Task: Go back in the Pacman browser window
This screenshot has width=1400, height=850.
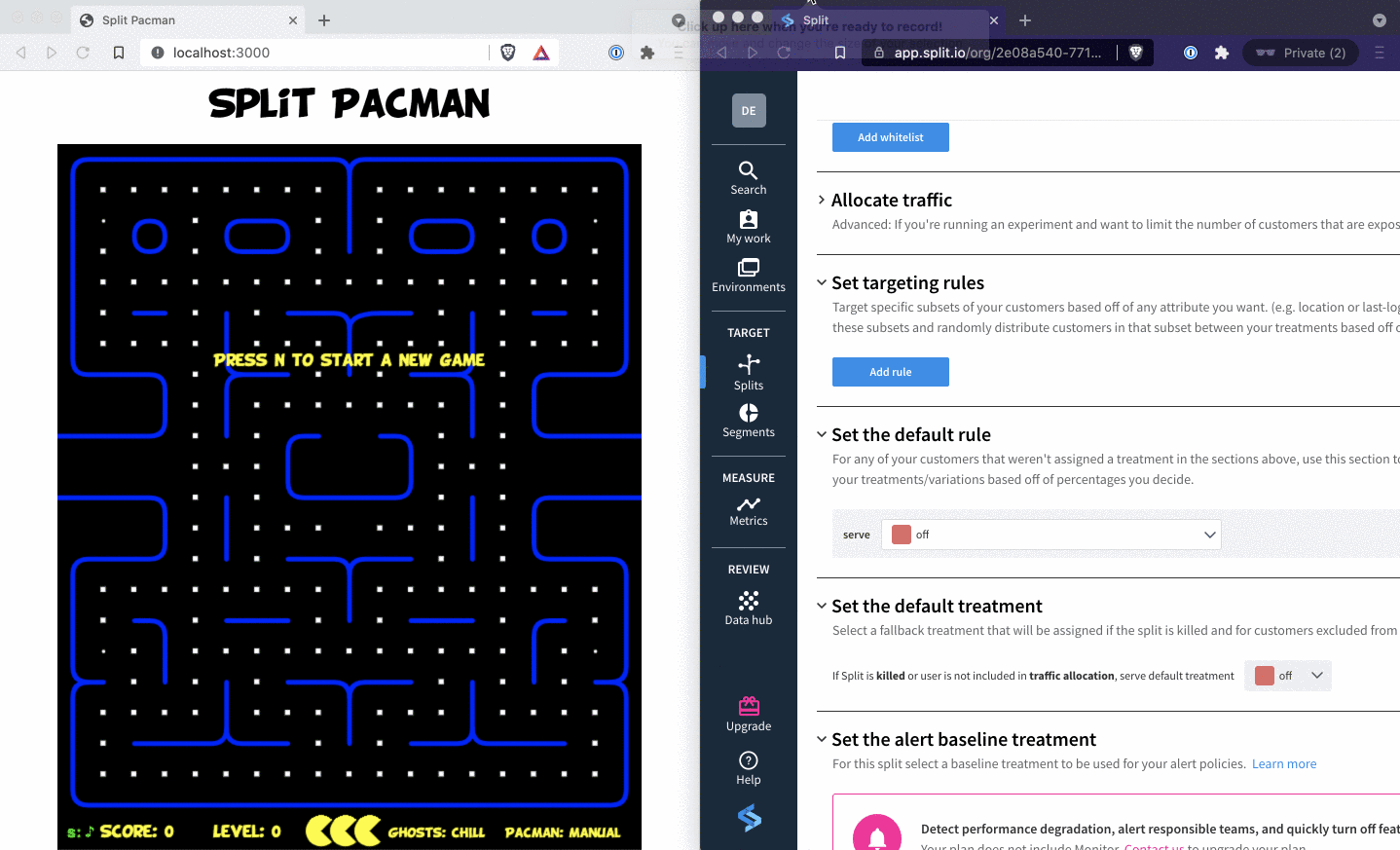Action: 20,53
